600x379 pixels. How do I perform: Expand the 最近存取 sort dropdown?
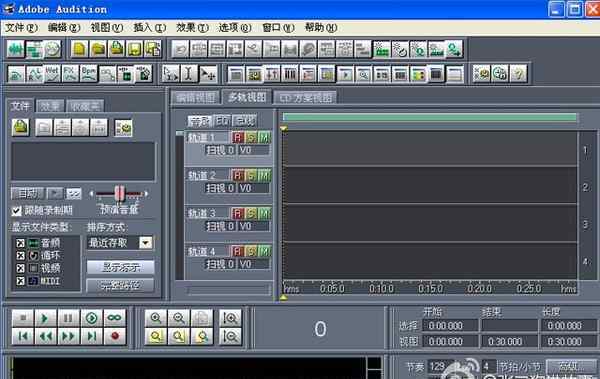point(145,243)
